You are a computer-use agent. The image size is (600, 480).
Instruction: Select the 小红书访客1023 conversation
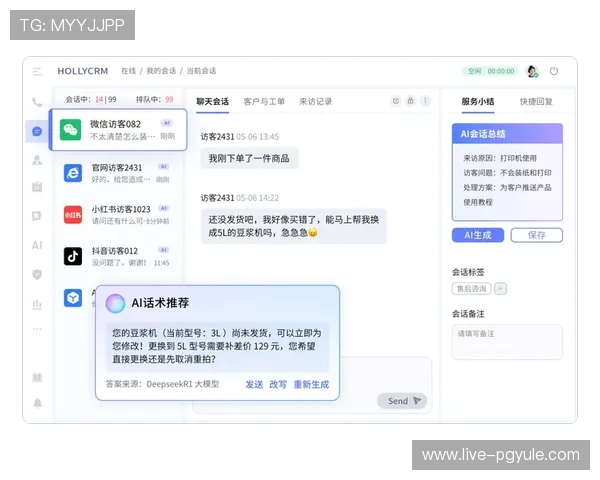(118, 215)
